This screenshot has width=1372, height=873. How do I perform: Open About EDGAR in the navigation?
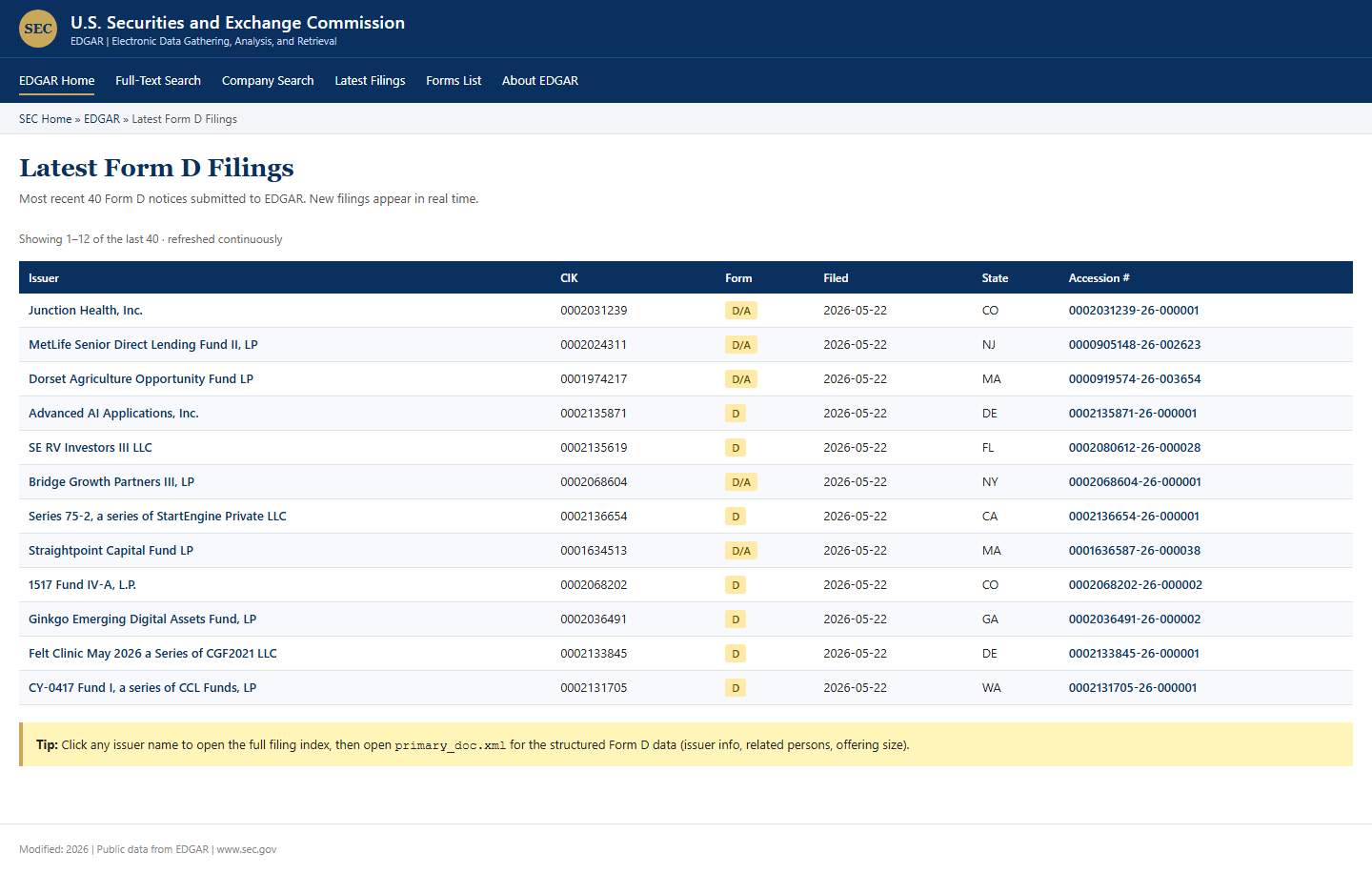coord(540,81)
